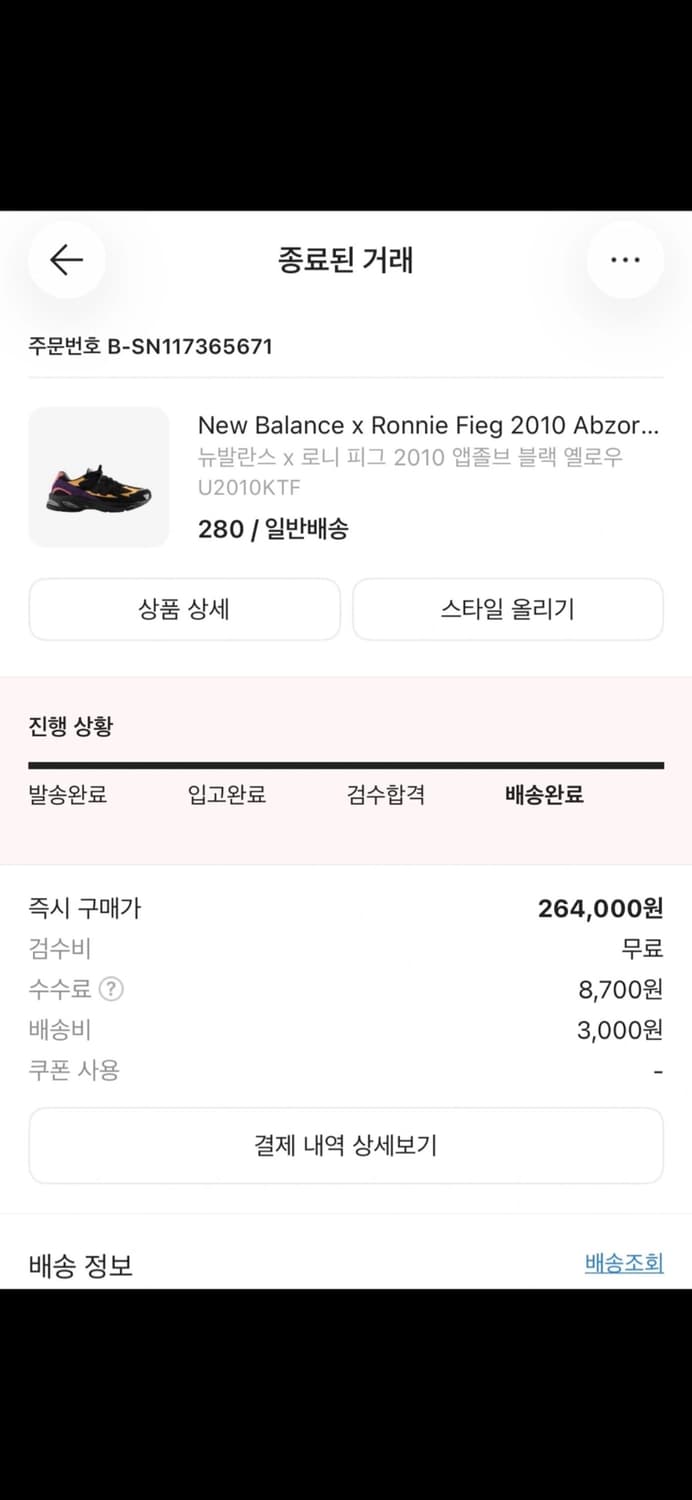
Task: Click the 입고완료 status label
Action: click(x=225, y=795)
